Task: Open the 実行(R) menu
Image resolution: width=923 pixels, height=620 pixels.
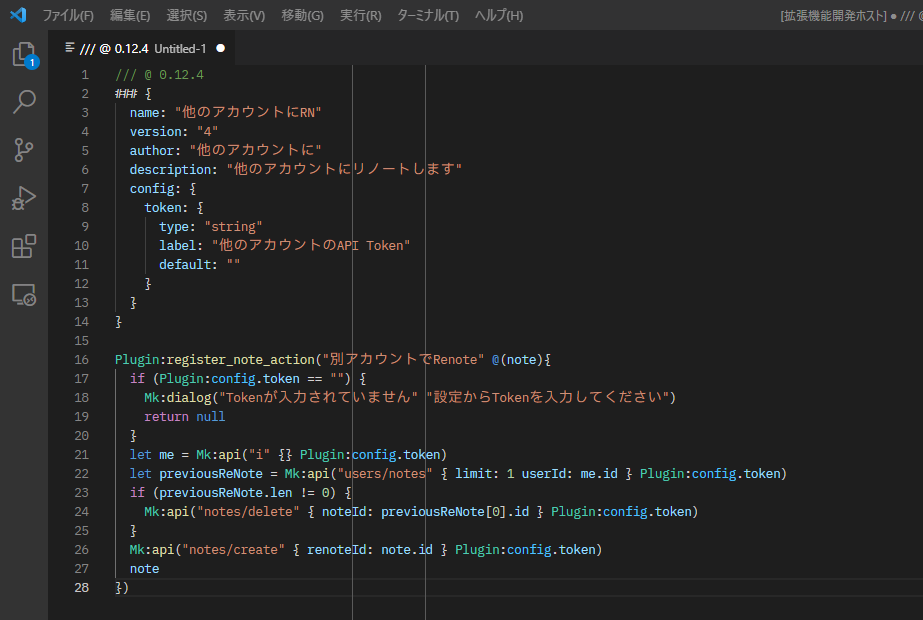Action: [360, 15]
